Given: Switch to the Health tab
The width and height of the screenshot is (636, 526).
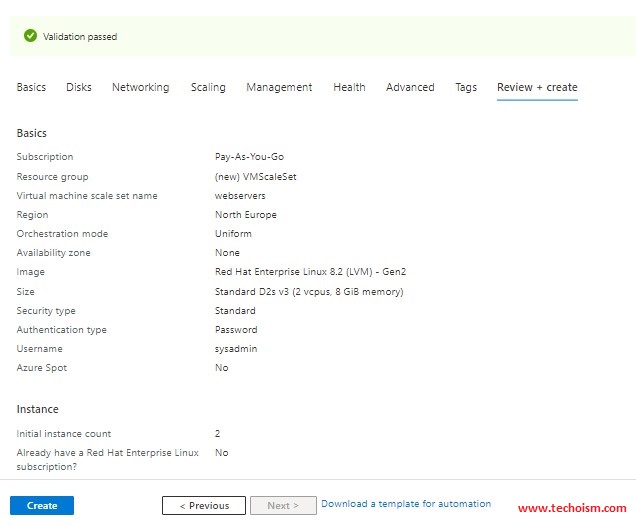Looking at the screenshot, I should click(349, 87).
